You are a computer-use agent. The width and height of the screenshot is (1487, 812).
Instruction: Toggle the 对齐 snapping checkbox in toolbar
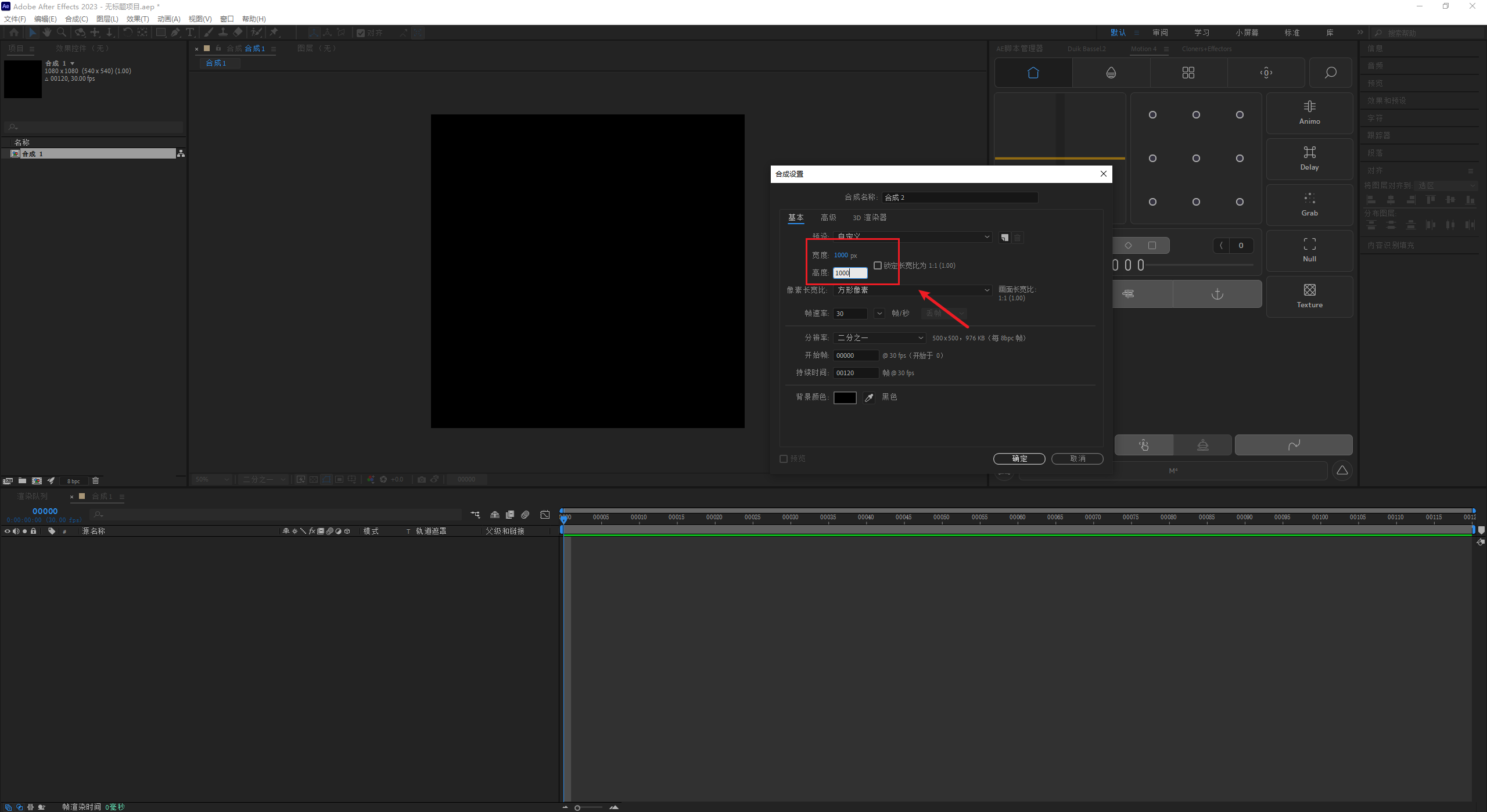tap(361, 33)
